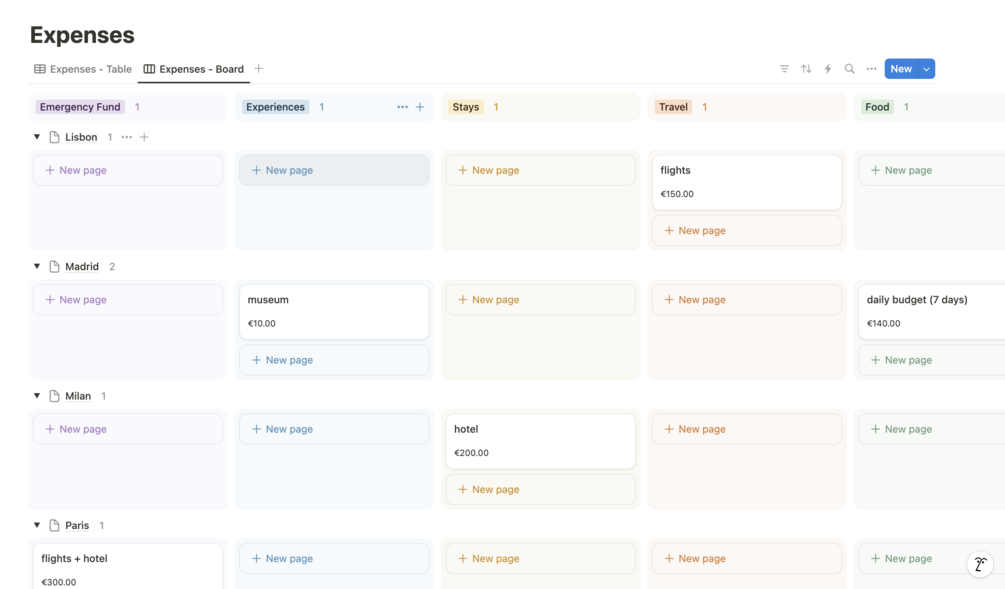Viewport: 1005px width, 589px height.
Task: Add new page in Lisbon Emergency Fund
Action: click(x=128, y=170)
